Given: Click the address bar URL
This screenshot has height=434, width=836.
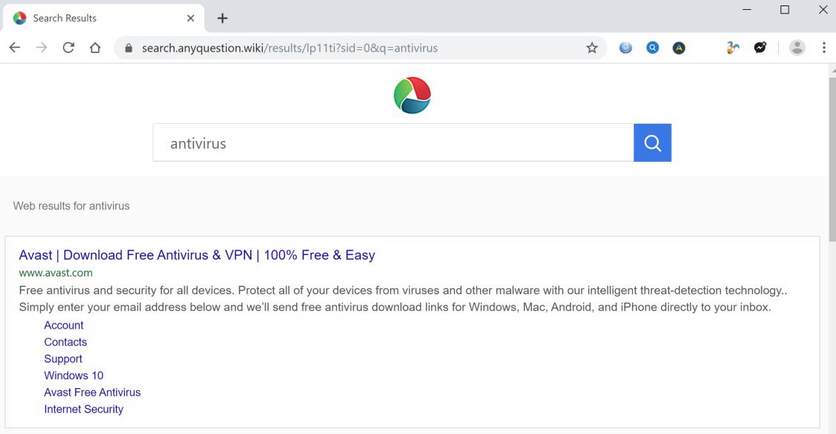Looking at the screenshot, I should click(x=290, y=48).
